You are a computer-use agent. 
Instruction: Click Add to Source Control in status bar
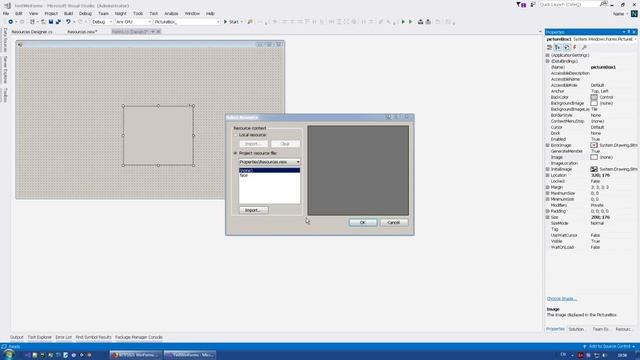(609, 347)
